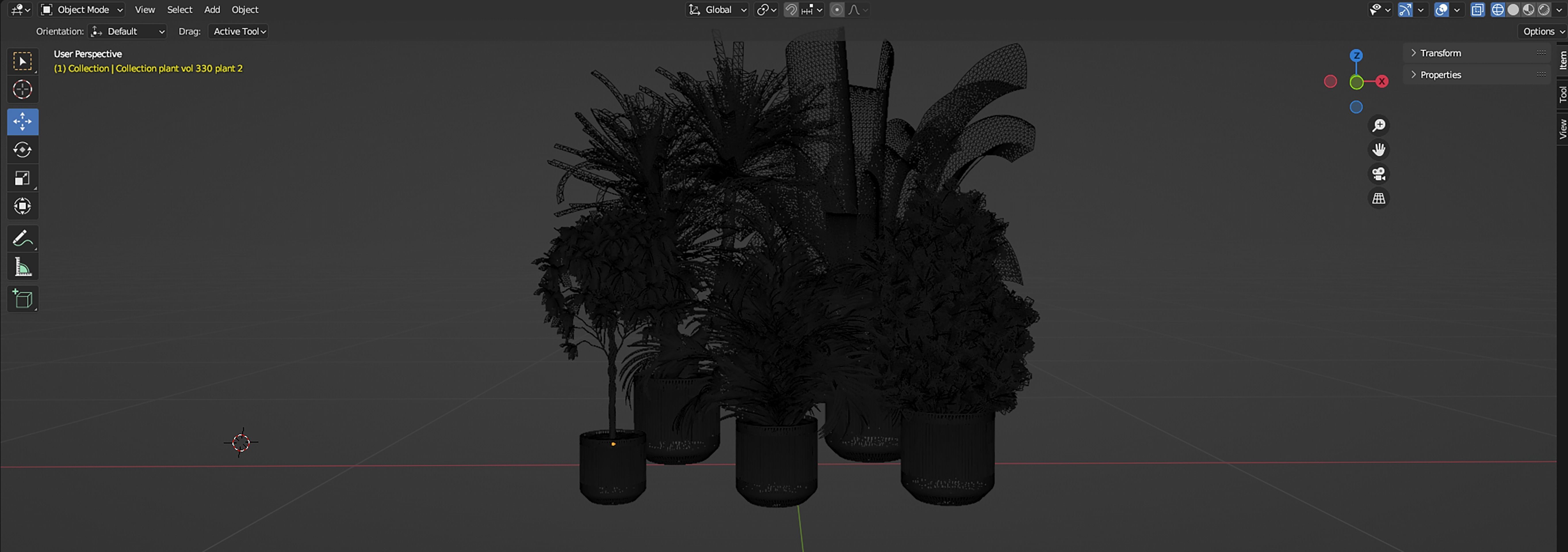Click the negative X axis gizmo circle

pyautogui.click(x=1331, y=82)
